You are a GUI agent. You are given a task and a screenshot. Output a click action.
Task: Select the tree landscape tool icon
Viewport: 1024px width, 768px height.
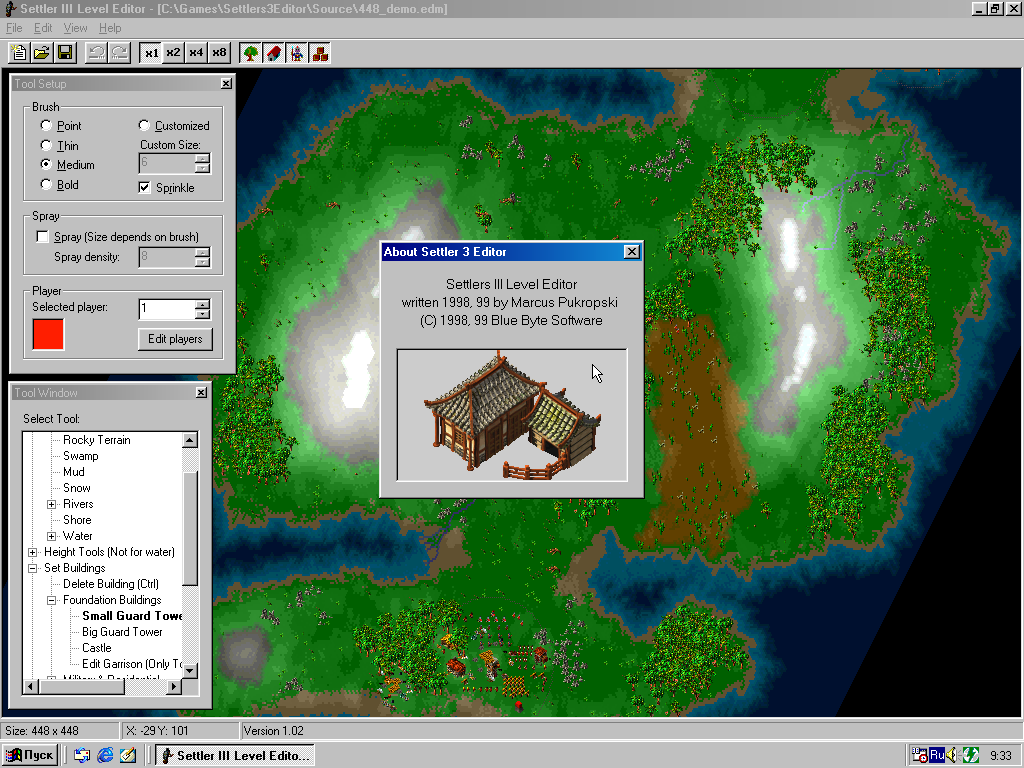[250, 52]
